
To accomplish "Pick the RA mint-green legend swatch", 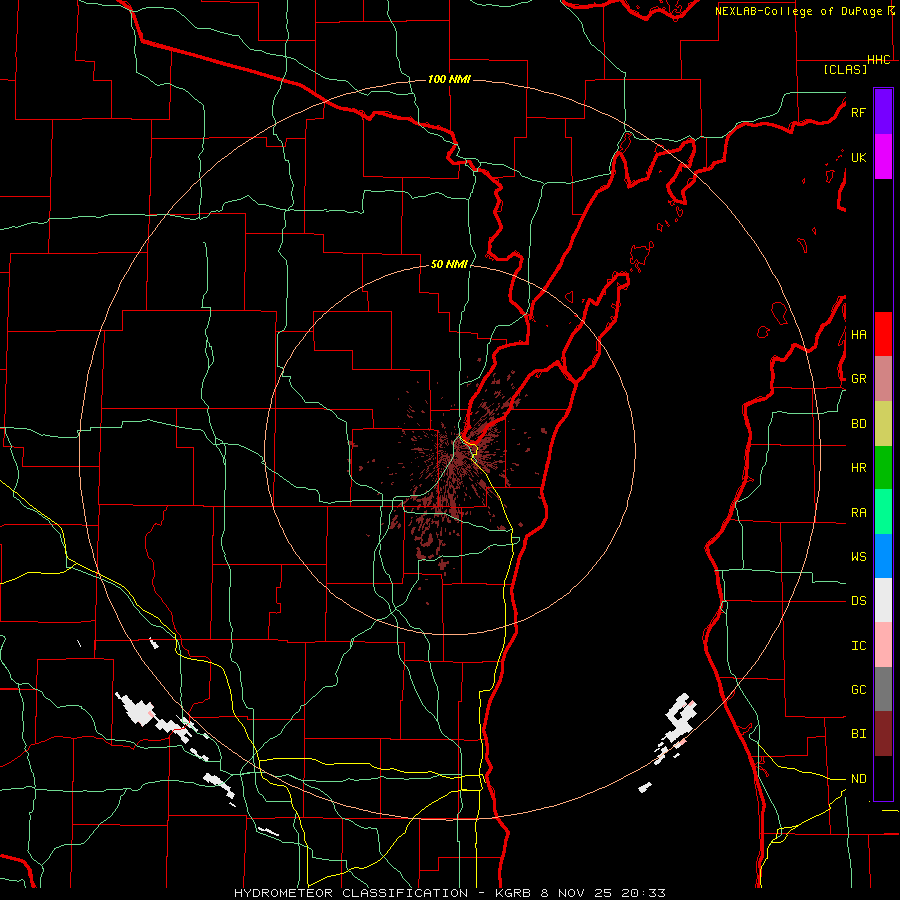I will tap(883, 512).
